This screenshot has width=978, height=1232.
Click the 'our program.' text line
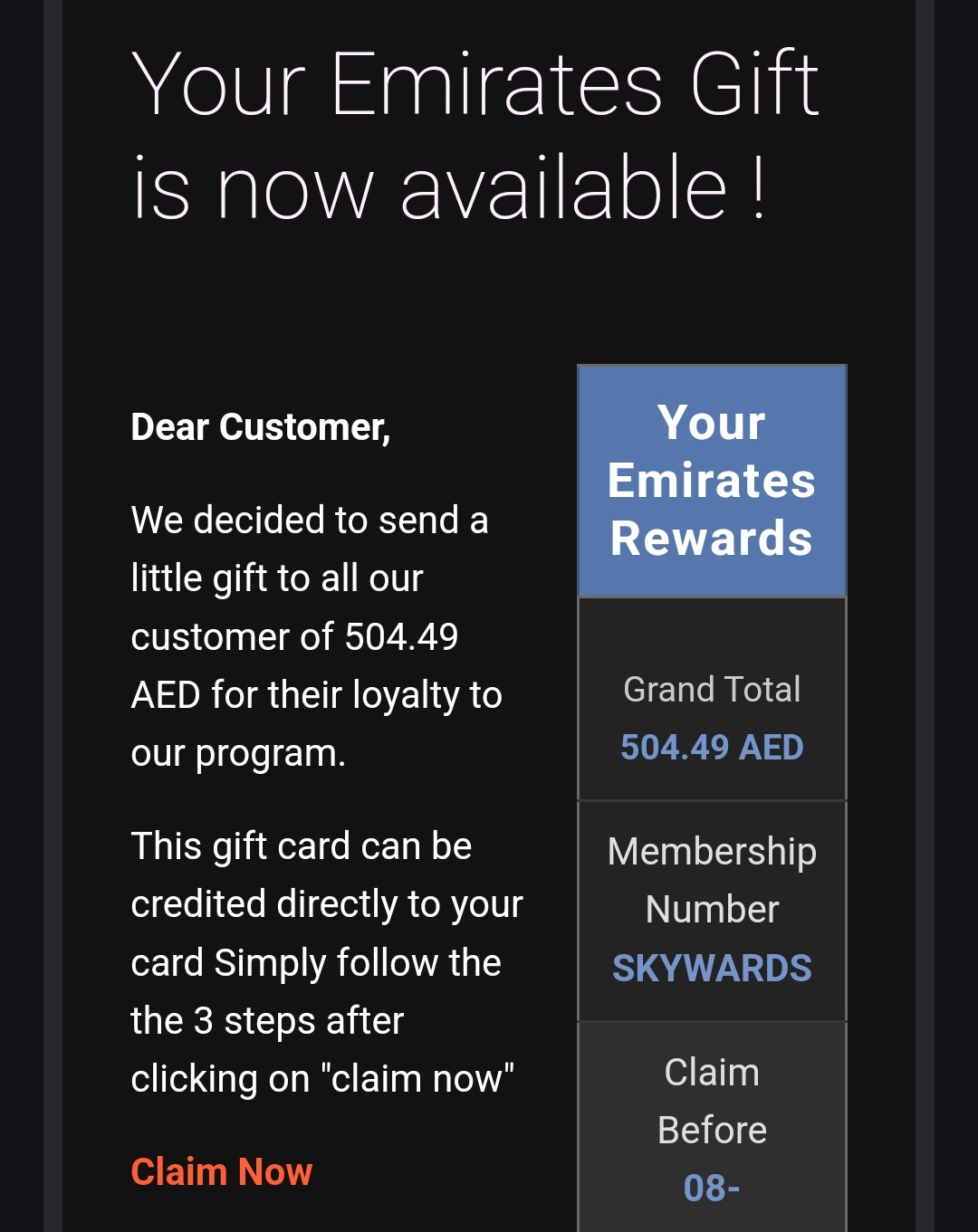(x=238, y=754)
